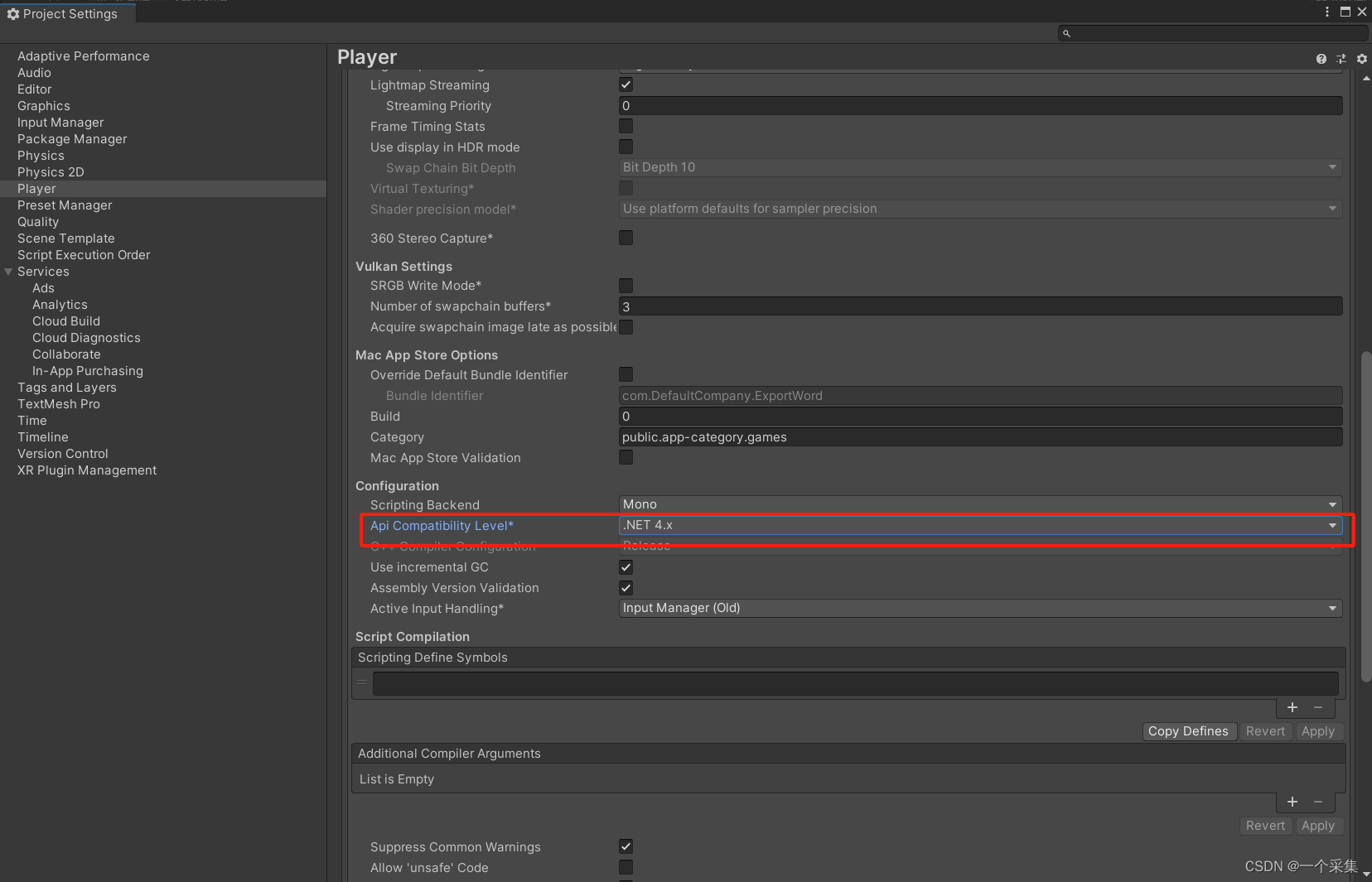This screenshot has height=882, width=1372.
Task: Click inside the Scripting Define Symbols input field
Action: coord(853,682)
